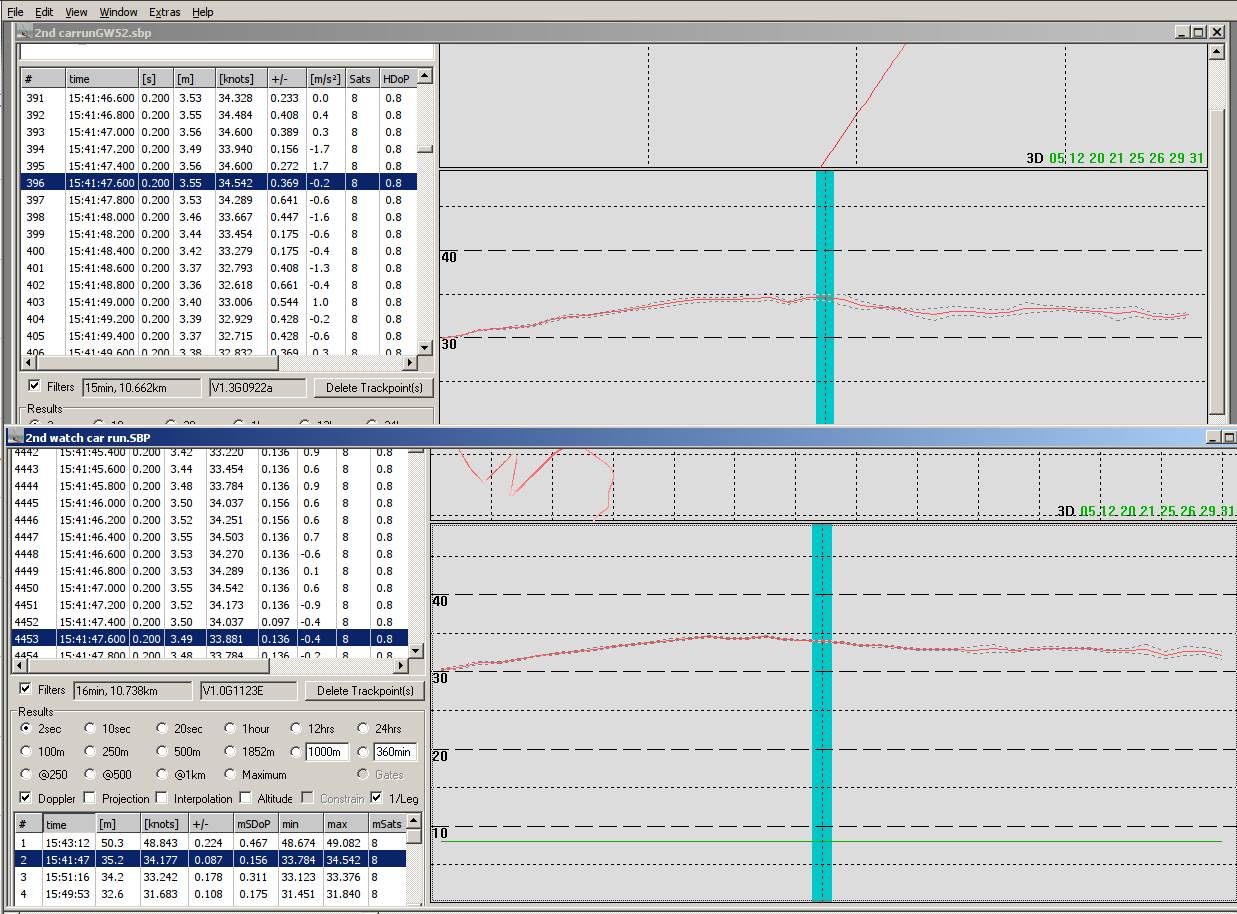Click the 2nd watch car run.SBP window icon
The image size is (1237, 914).
pos(14,437)
